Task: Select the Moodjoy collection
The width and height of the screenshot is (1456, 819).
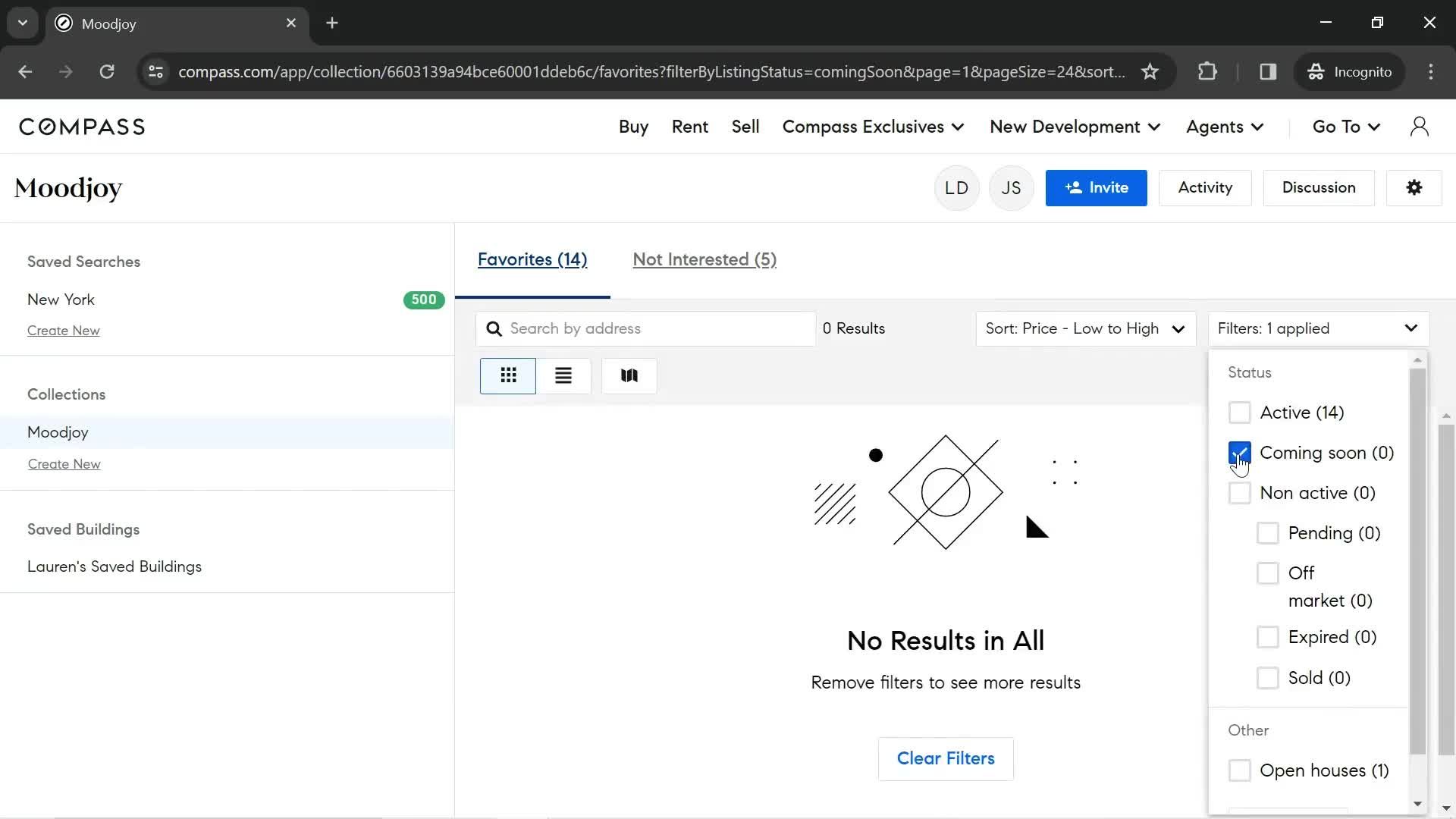Action: coord(227,432)
